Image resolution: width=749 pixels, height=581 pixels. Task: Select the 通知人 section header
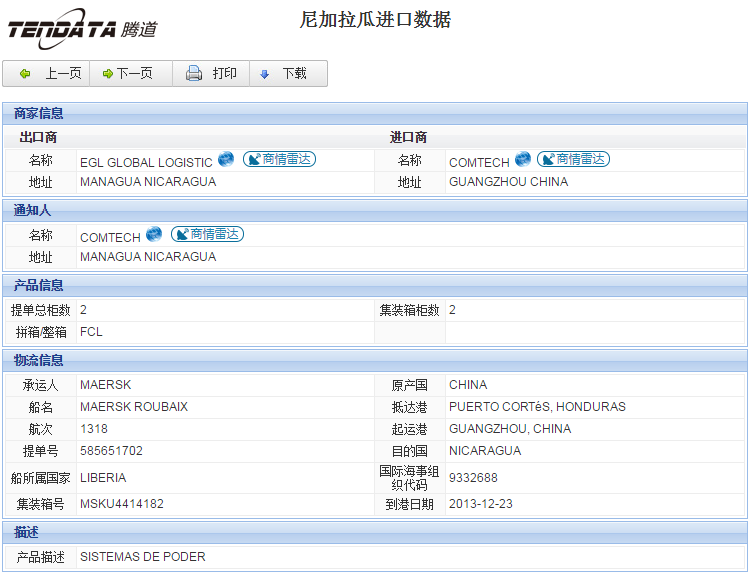(x=33, y=211)
